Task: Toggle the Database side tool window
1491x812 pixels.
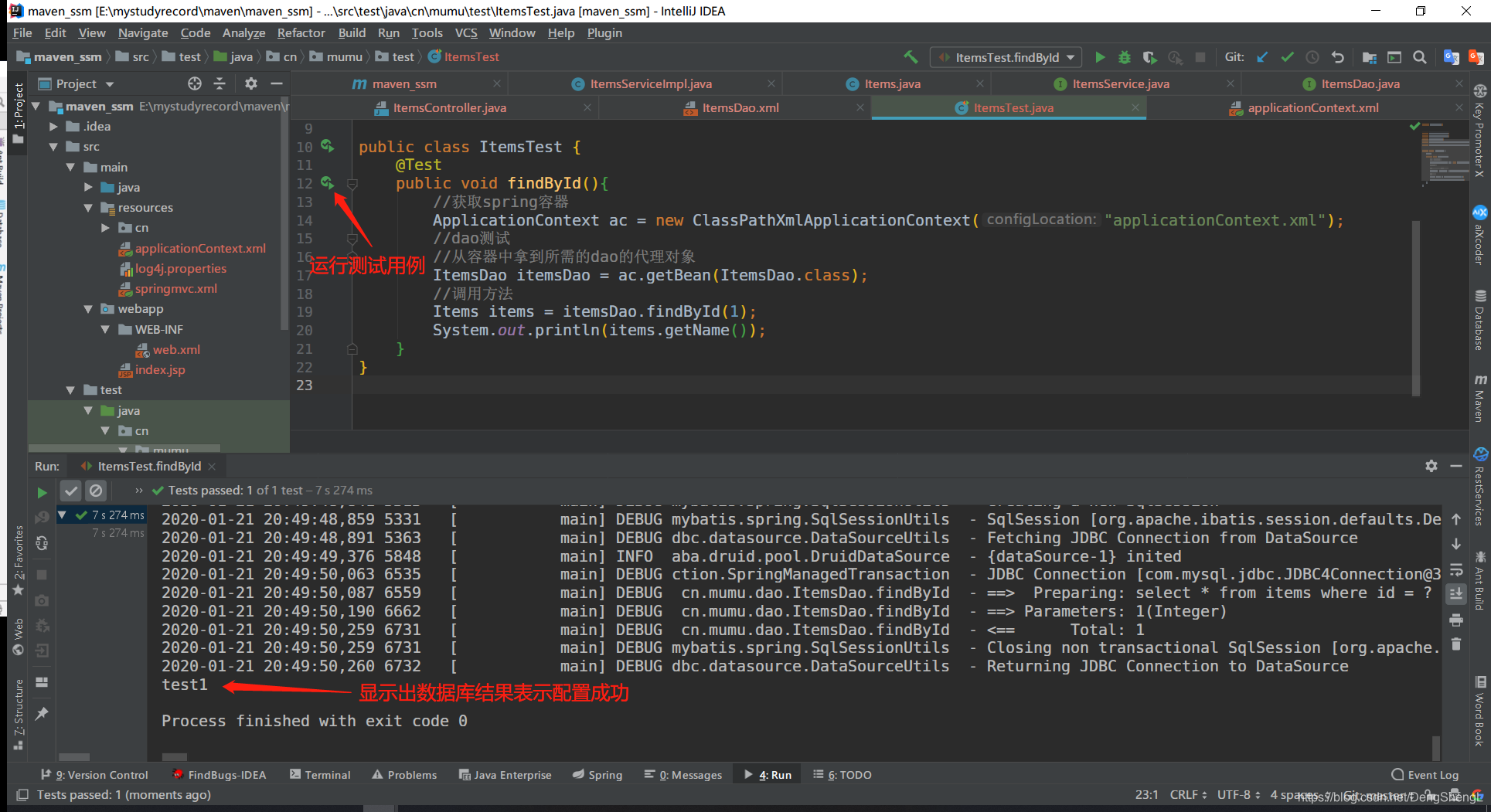Action: coord(1480,320)
